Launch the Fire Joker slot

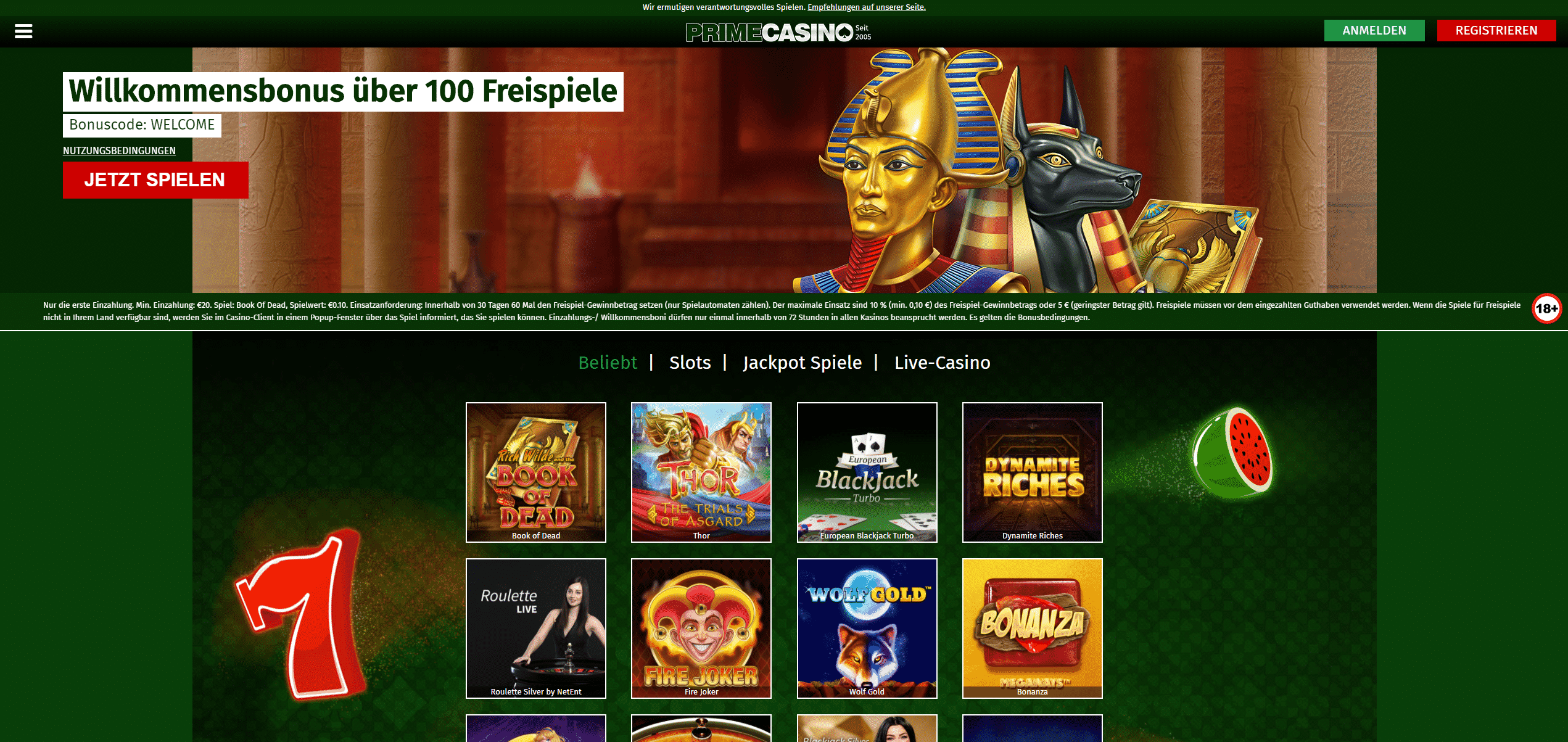tap(701, 629)
